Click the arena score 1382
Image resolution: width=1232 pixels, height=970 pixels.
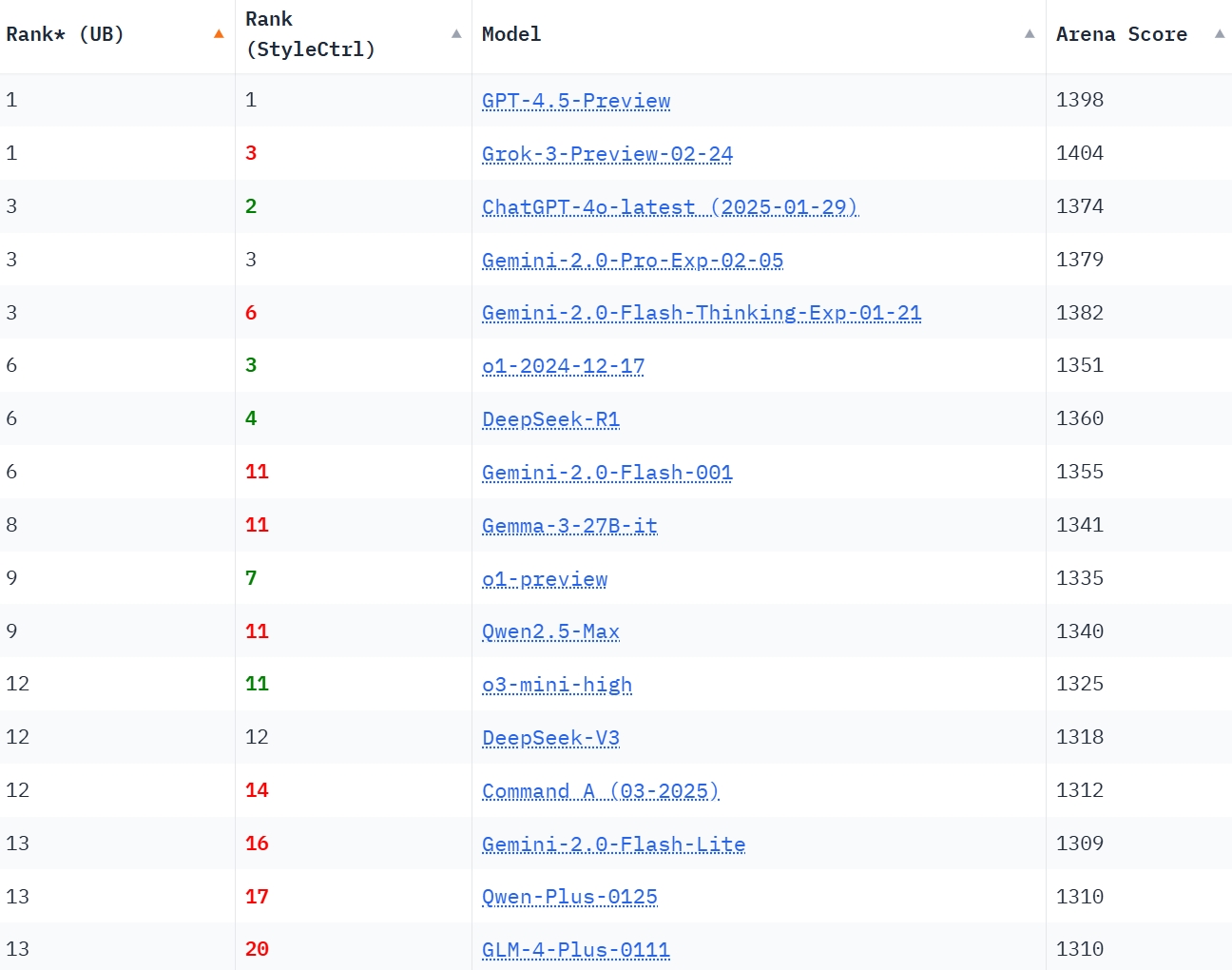[x=1080, y=313]
